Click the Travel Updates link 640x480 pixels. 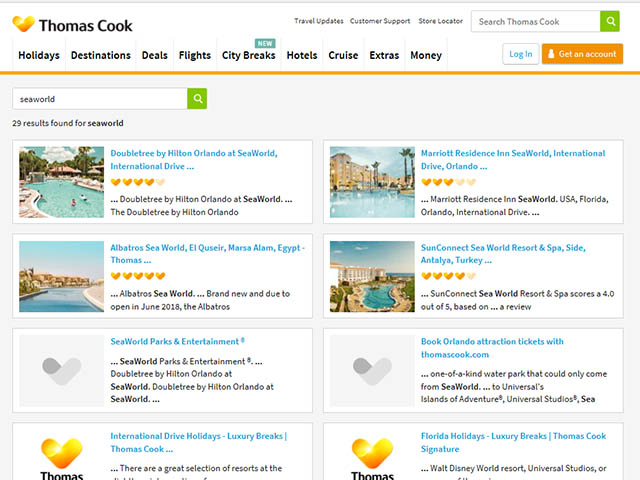coord(319,21)
